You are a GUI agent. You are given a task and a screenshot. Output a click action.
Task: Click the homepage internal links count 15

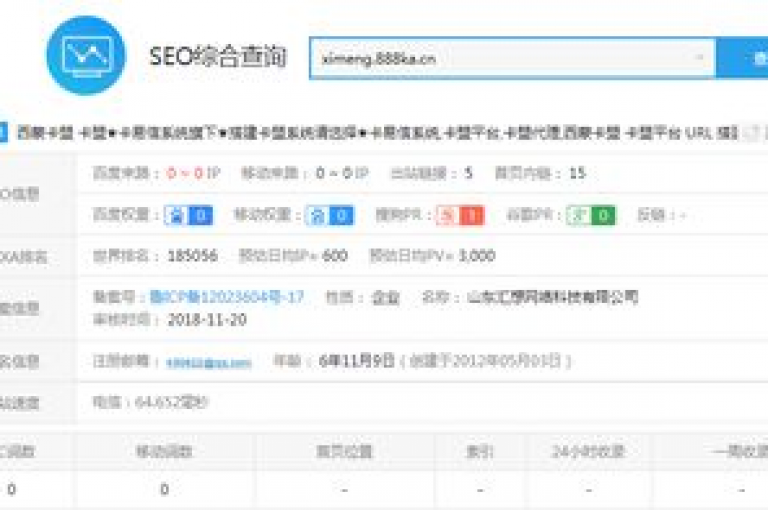577,173
